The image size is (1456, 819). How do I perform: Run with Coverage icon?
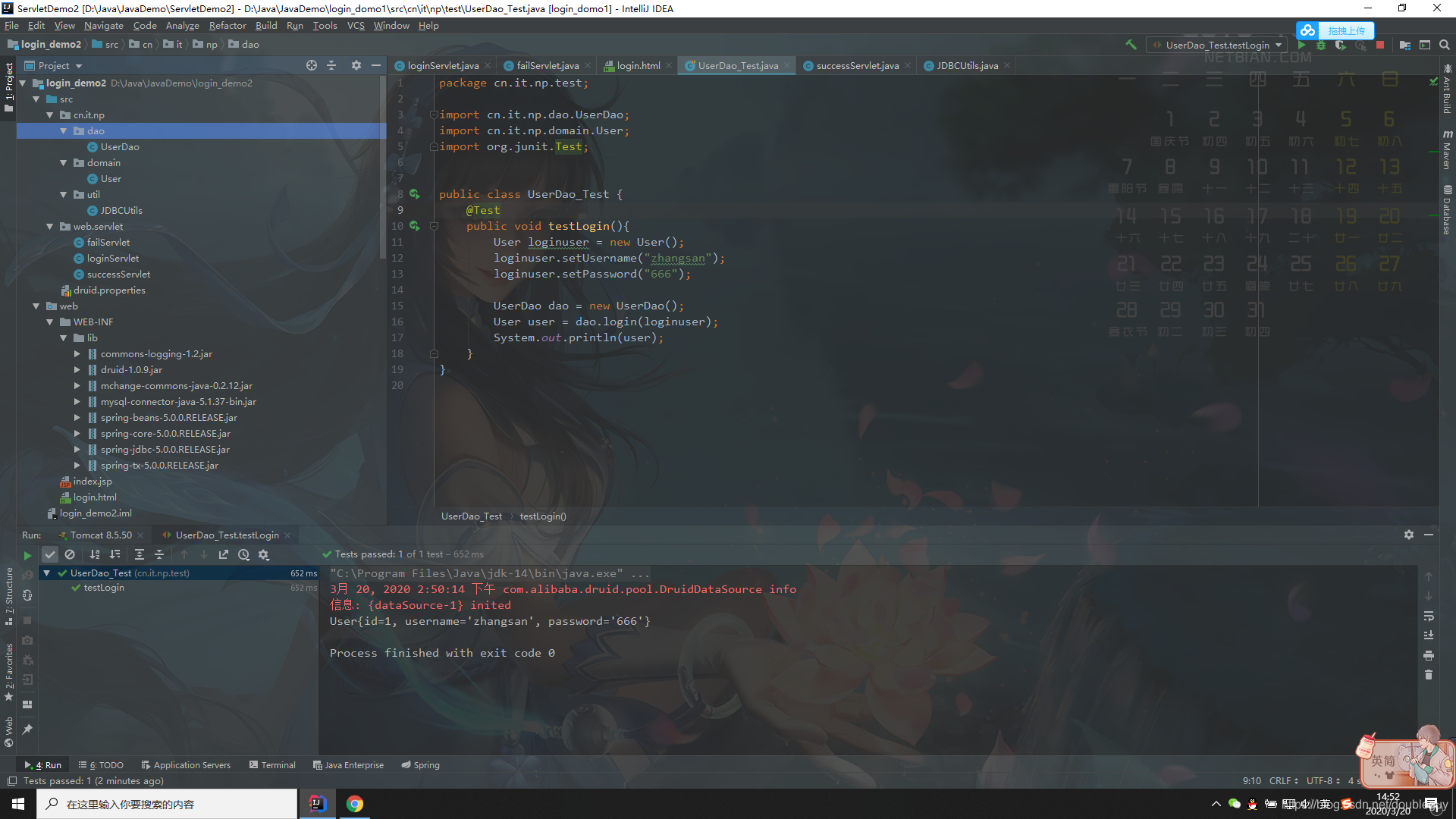point(1341,45)
